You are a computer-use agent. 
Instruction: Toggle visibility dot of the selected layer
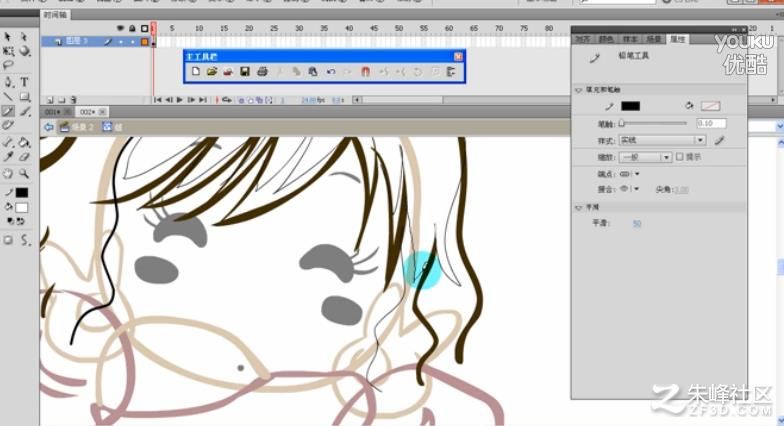pyautogui.click(x=120, y=42)
